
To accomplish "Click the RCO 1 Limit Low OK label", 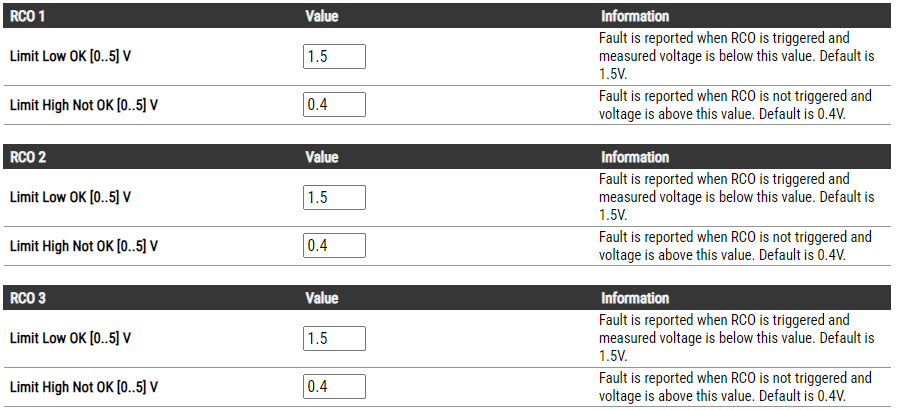I will click(70, 57).
